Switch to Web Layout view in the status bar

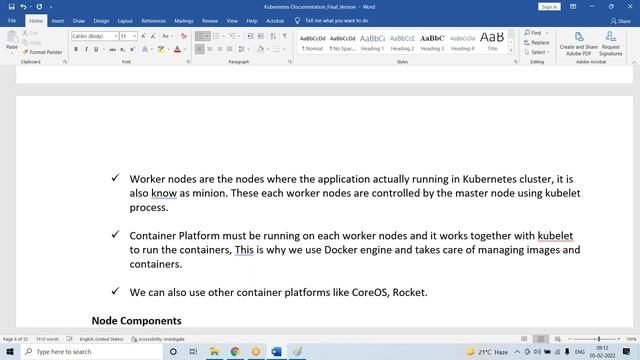pos(558,339)
